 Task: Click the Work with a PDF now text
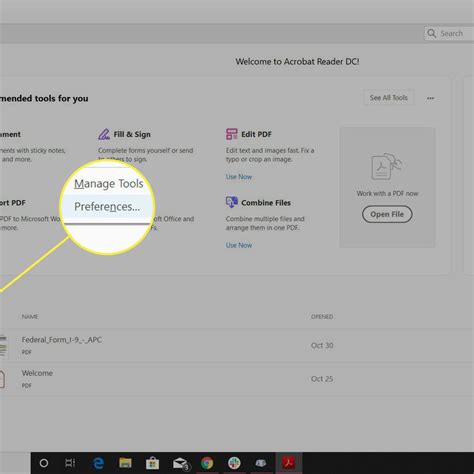(x=387, y=193)
